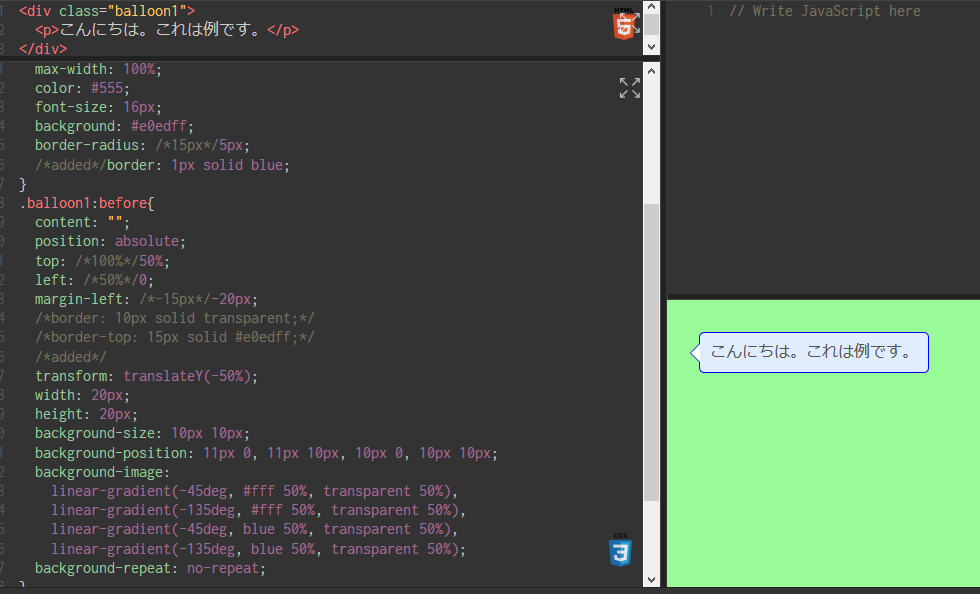Click the opening div class="balloon1" tag
980x594 pixels.
coord(107,11)
